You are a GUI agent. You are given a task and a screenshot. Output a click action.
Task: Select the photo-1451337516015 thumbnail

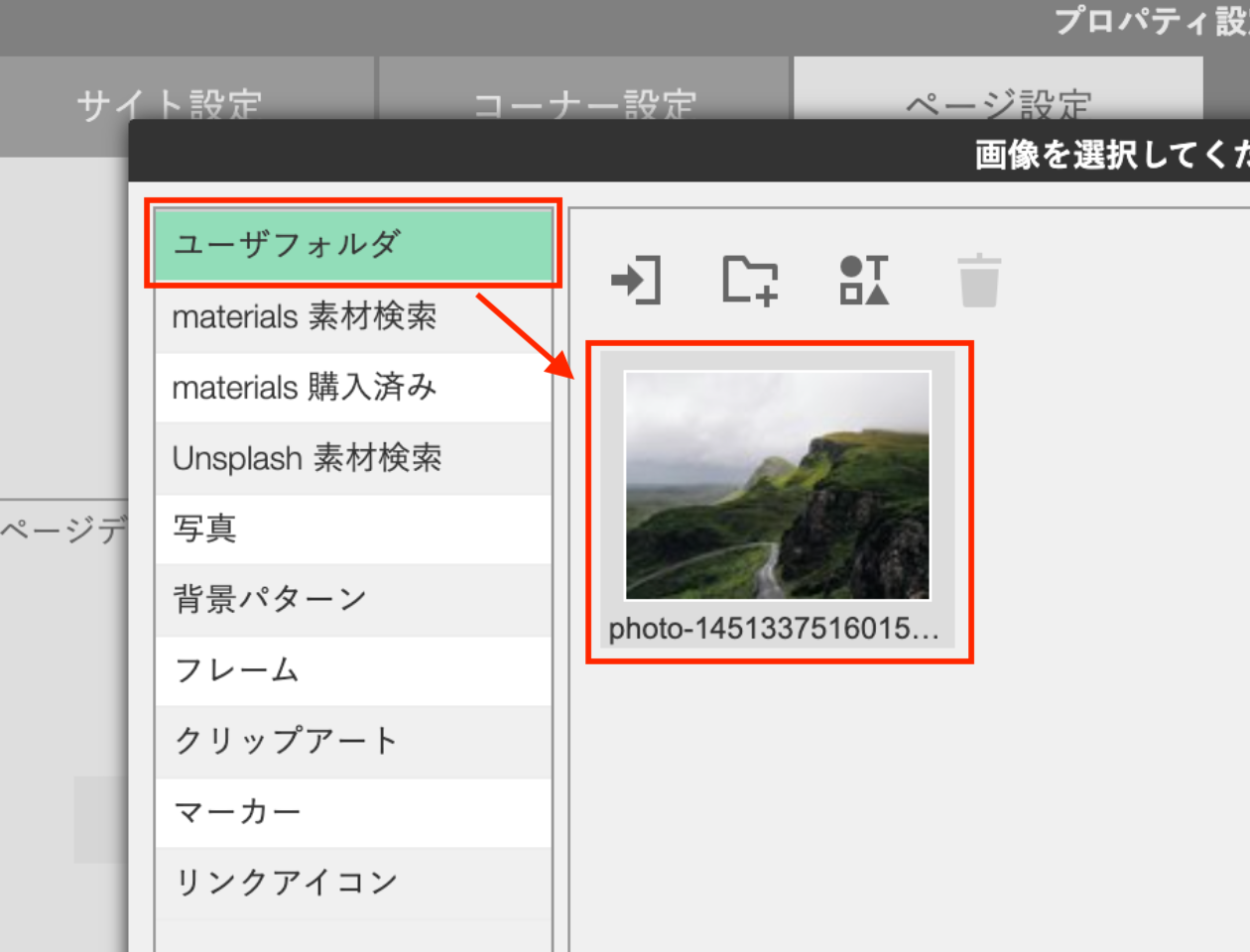point(780,486)
